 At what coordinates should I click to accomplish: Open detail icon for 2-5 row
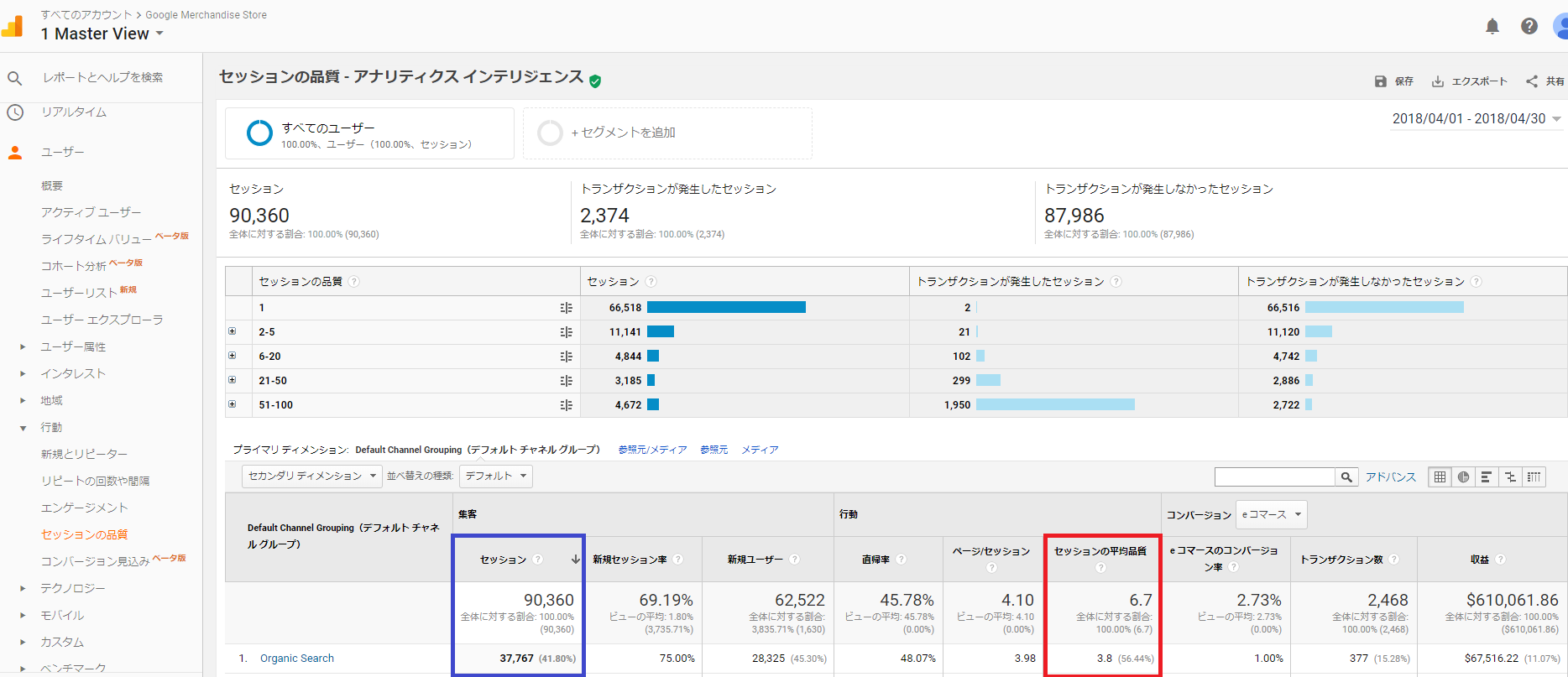pyautogui.click(x=567, y=332)
